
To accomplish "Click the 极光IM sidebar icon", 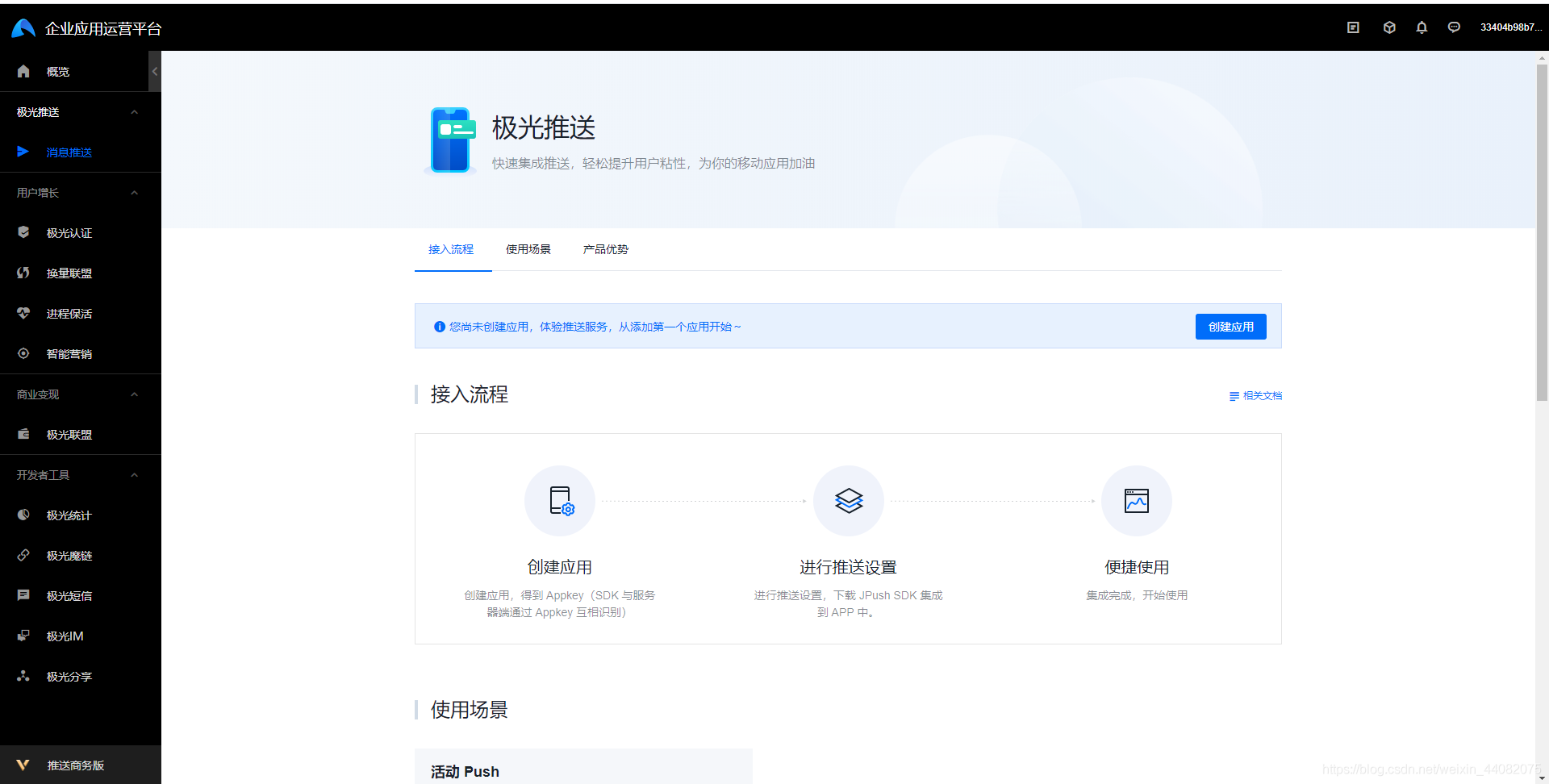I will coord(23,636).
